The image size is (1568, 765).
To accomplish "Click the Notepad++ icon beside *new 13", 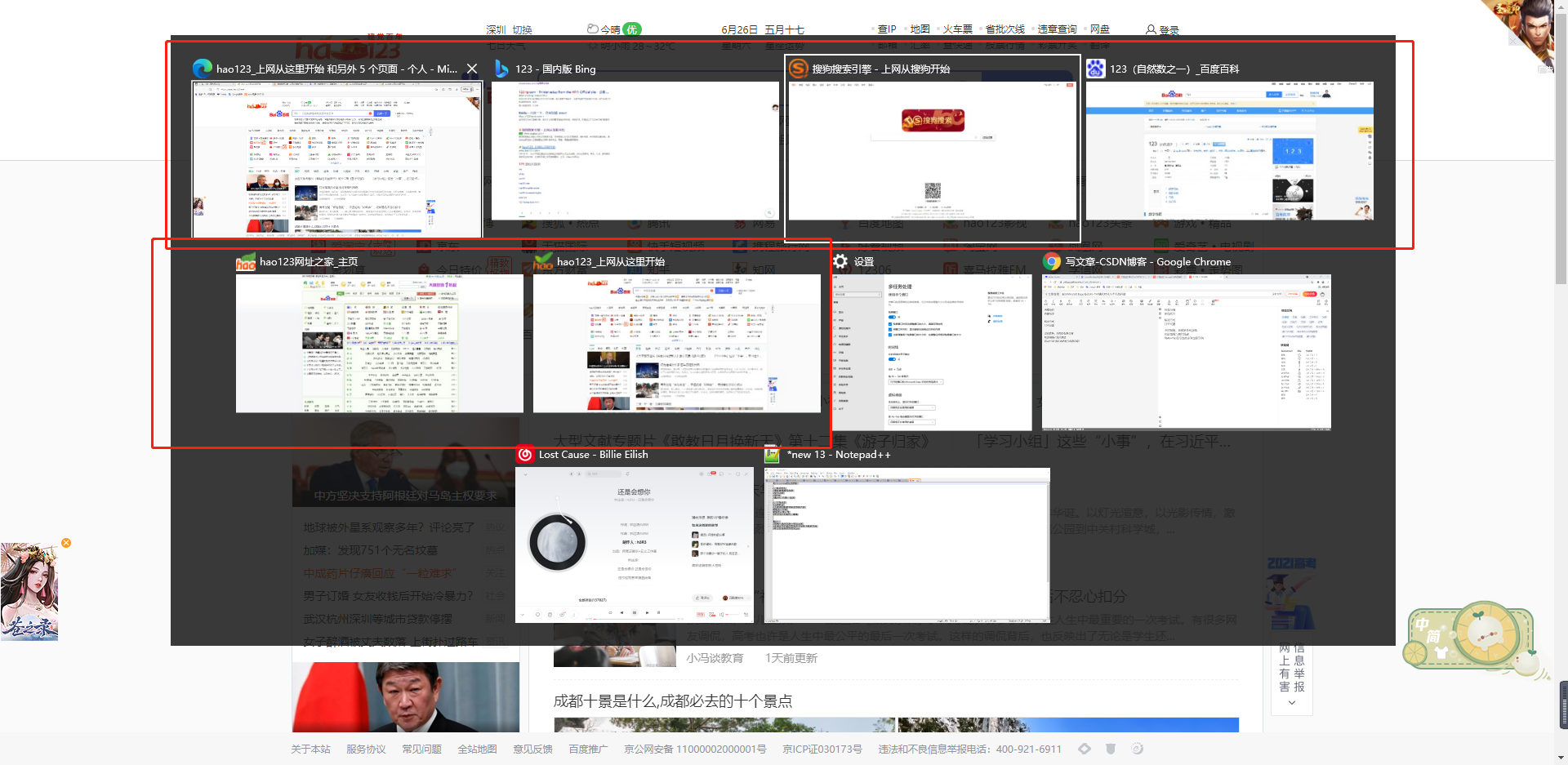I will click(773, 454).
